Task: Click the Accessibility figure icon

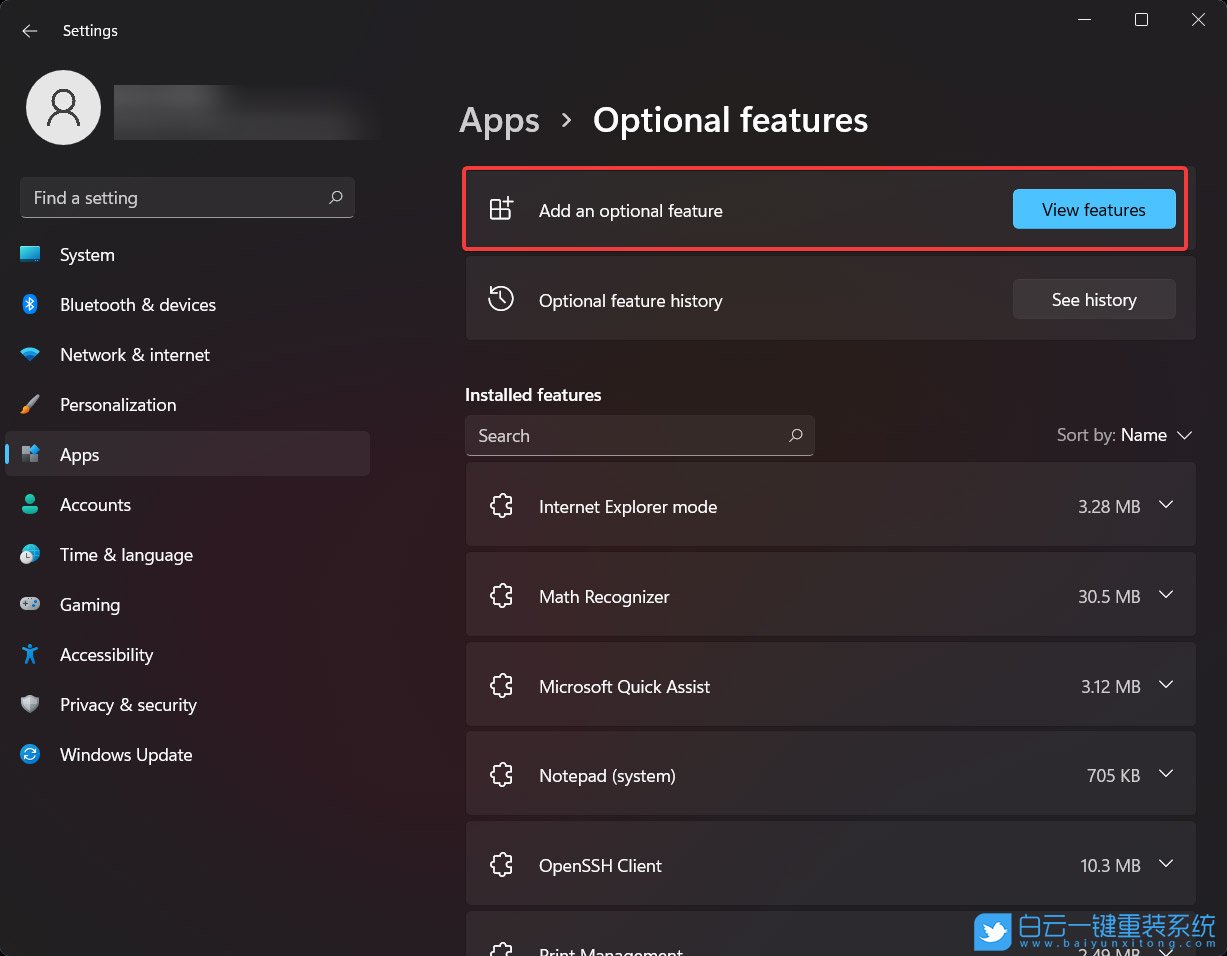Action: pos(30,655)
